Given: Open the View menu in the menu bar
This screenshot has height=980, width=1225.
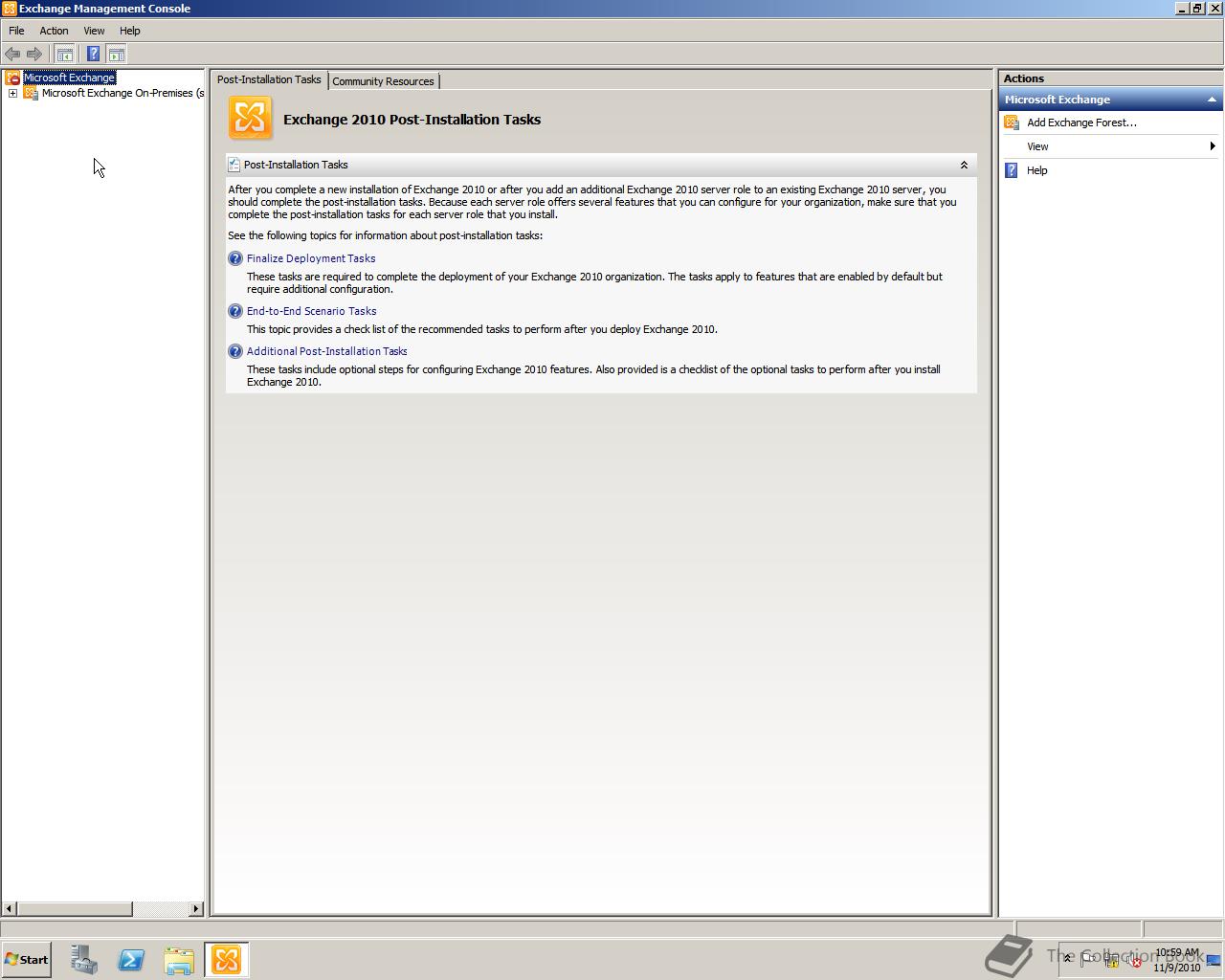Looking at the screenshot, I should pyautogui.click(x=94, y=31).
